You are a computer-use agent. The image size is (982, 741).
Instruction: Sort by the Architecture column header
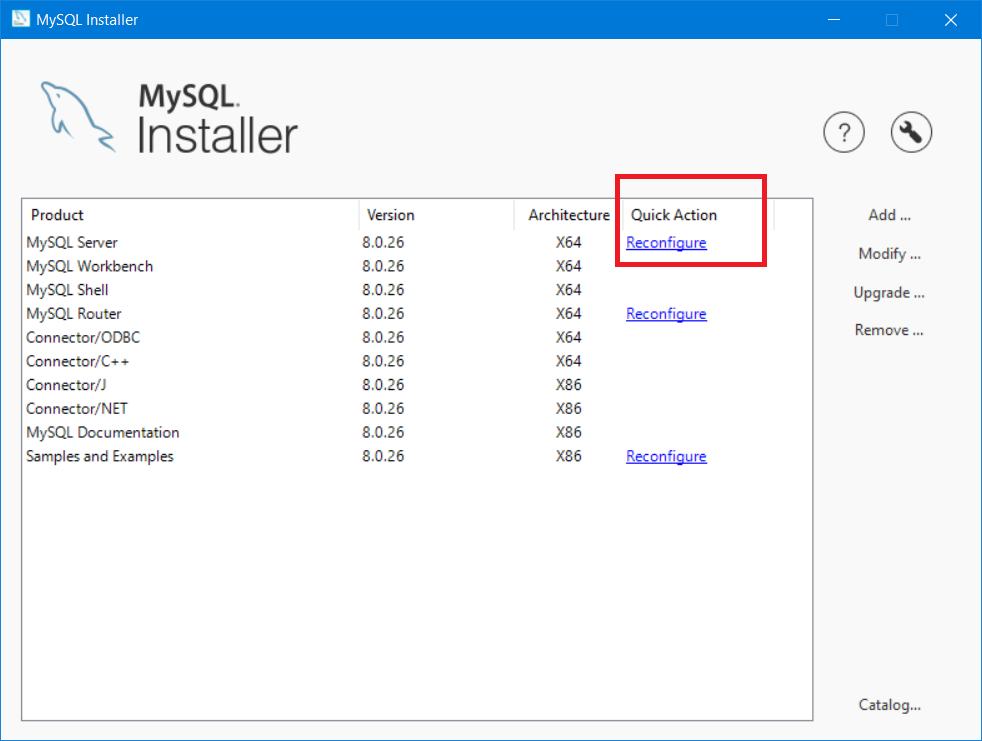[569, 215]
